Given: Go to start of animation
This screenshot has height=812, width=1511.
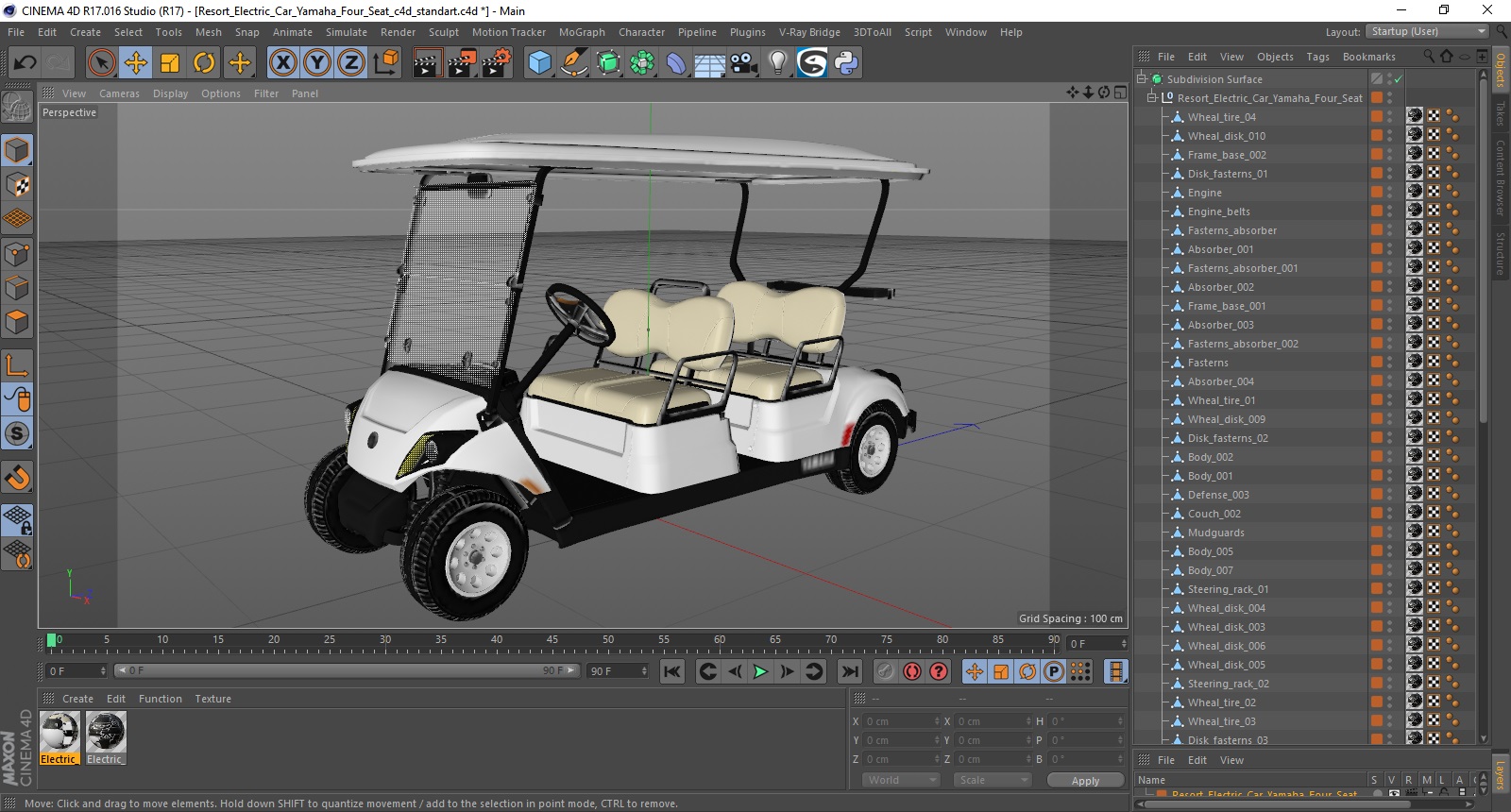Looking at the screenshot, I should [x=672, y=671].
